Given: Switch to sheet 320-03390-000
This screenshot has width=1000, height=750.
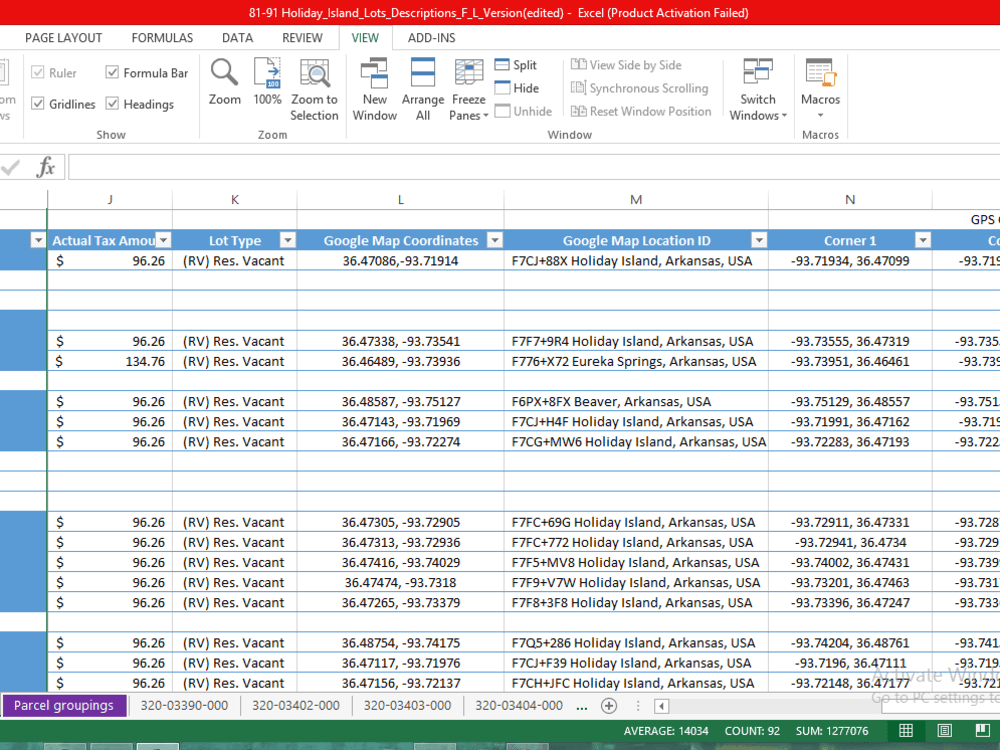Looking at the screenshot, I should pyautogui.click(x=184, y=705).
